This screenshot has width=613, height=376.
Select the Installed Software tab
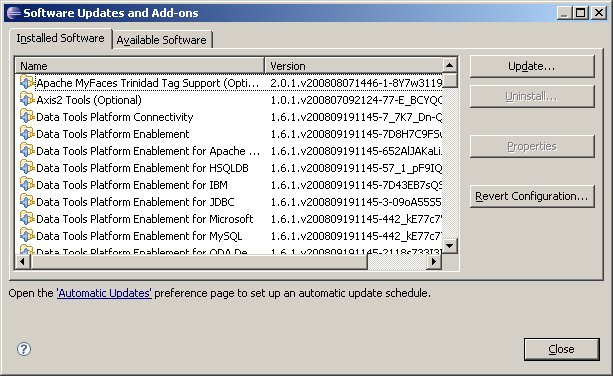60,38
